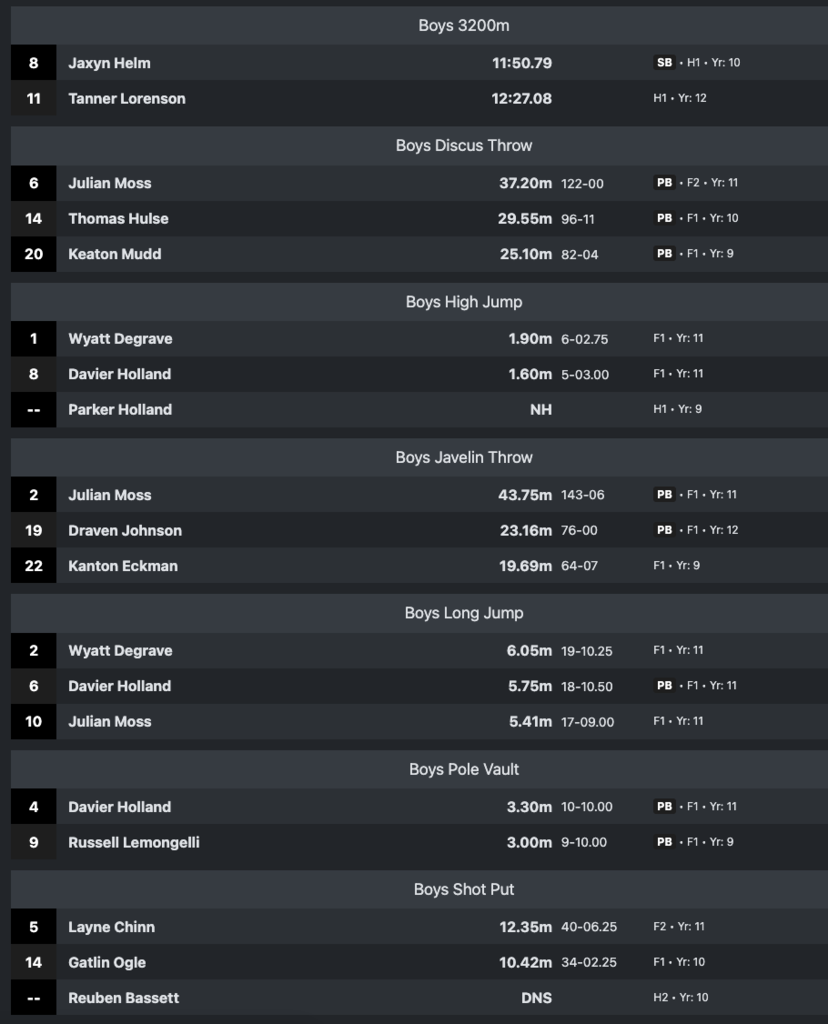Open Reuben Bassett's athlete link
The width and height of the screenshot is (828, 1024).
[124, 998]
